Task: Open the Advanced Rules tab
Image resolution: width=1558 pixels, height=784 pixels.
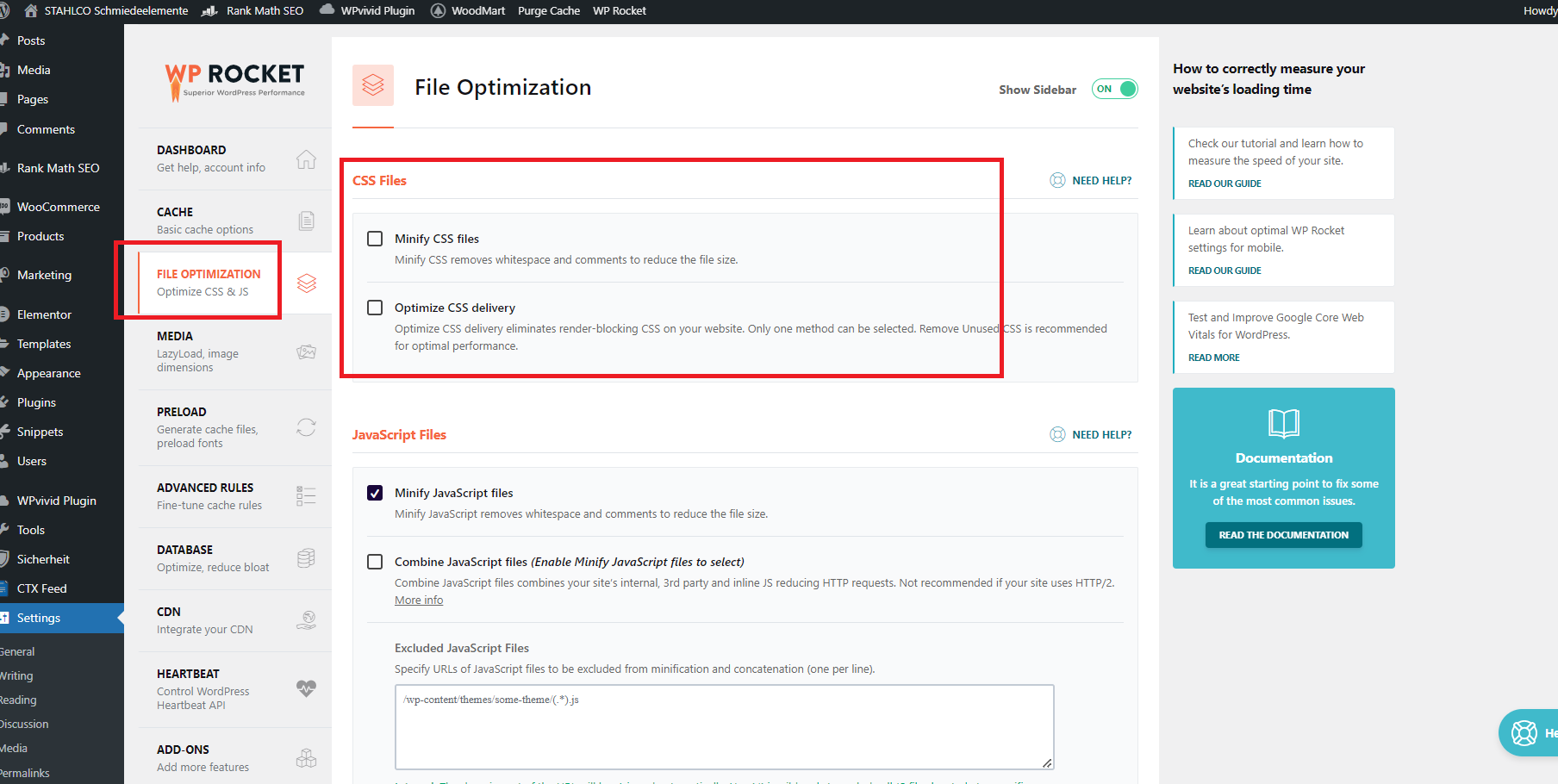Action: tap(234, 496)
